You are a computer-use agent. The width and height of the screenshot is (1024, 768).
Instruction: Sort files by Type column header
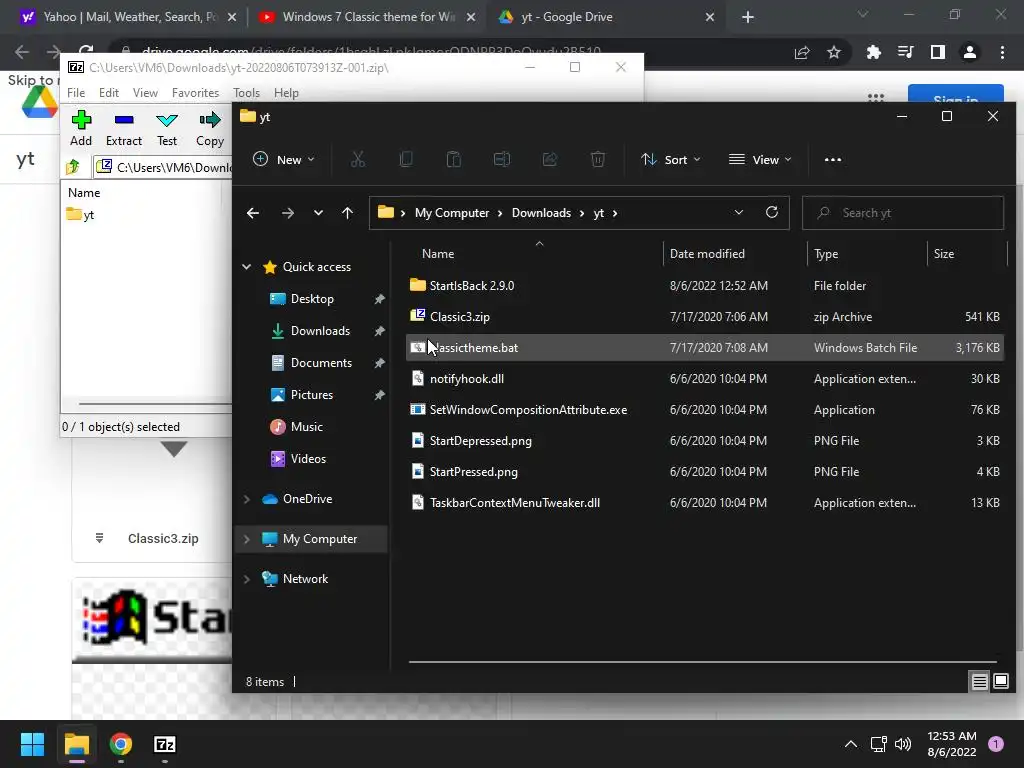pos(866,253)
